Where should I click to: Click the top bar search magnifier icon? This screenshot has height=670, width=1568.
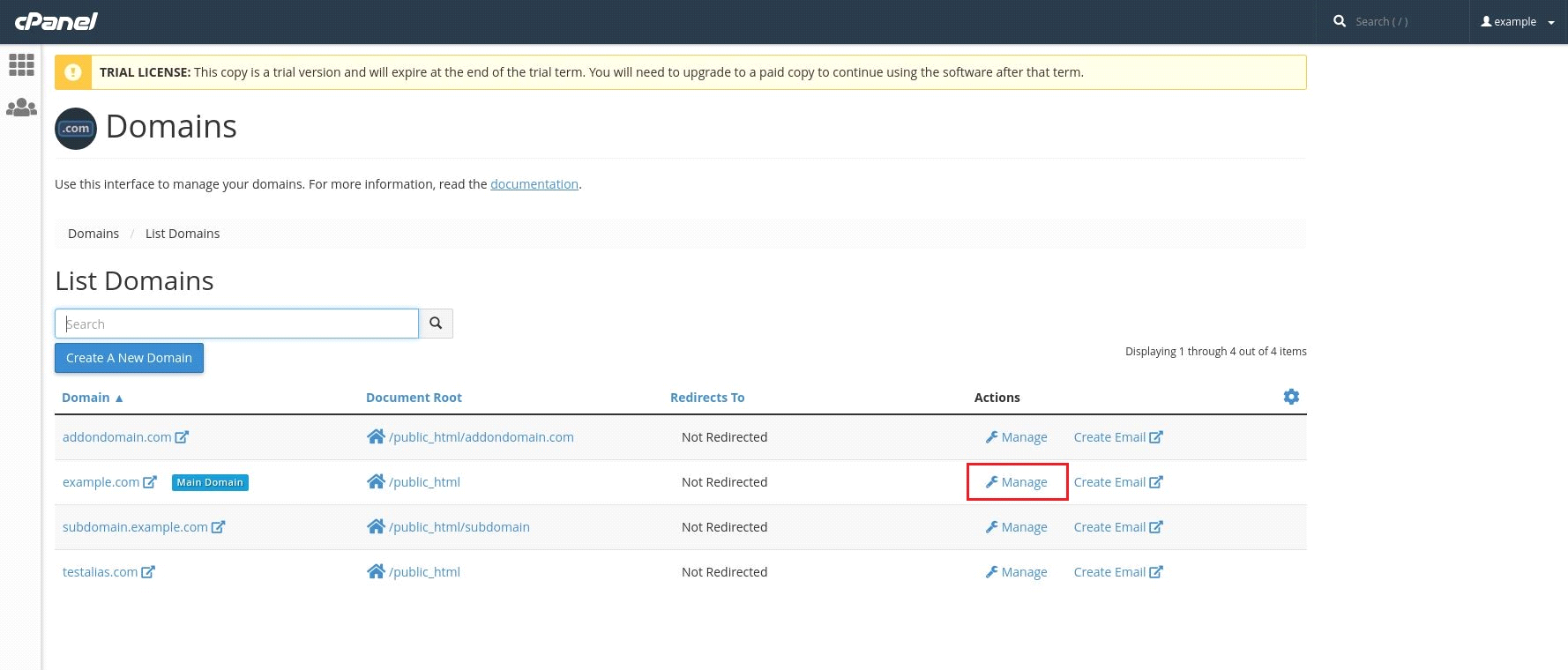1340,21
